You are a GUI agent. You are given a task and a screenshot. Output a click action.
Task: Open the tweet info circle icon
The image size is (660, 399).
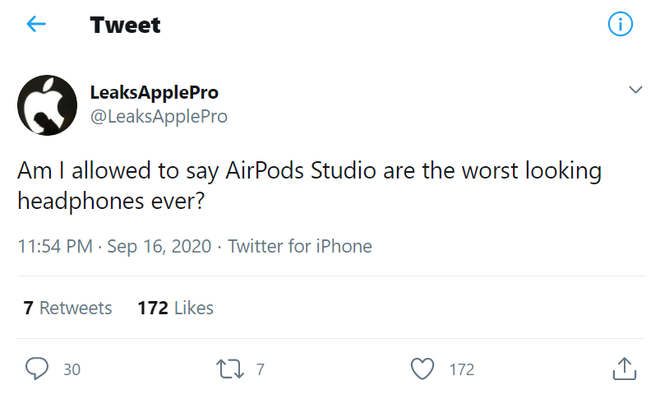pos(620,24)
